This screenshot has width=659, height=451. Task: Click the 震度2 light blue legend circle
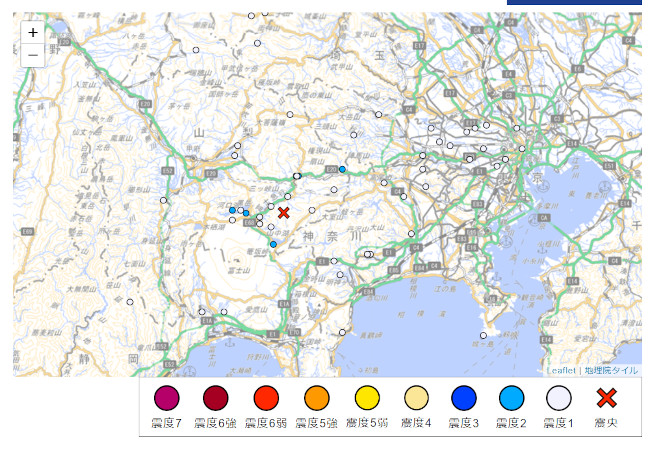click(511, 398)
